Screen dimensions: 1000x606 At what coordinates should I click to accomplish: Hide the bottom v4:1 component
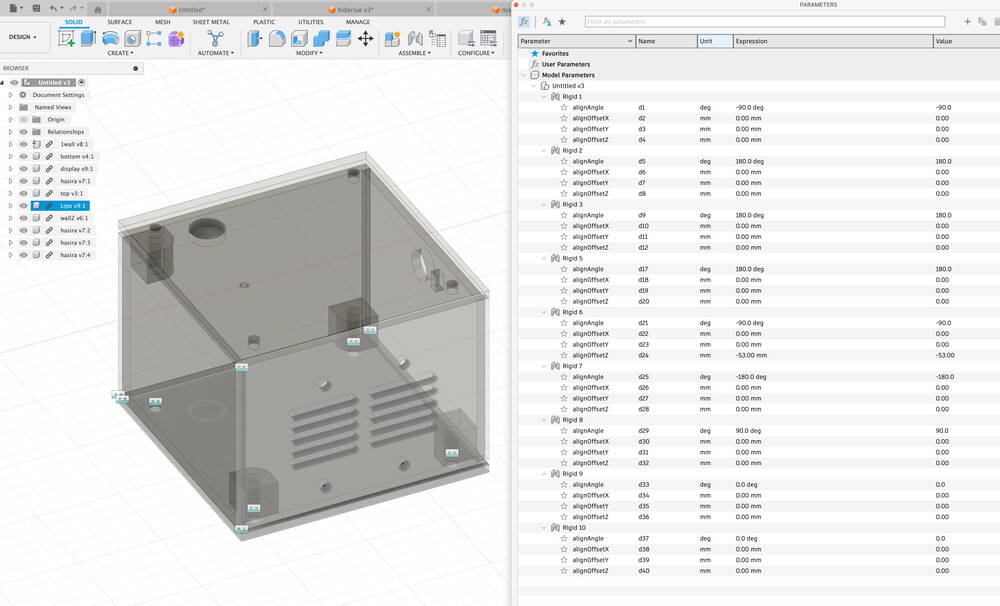coord(24,156)
